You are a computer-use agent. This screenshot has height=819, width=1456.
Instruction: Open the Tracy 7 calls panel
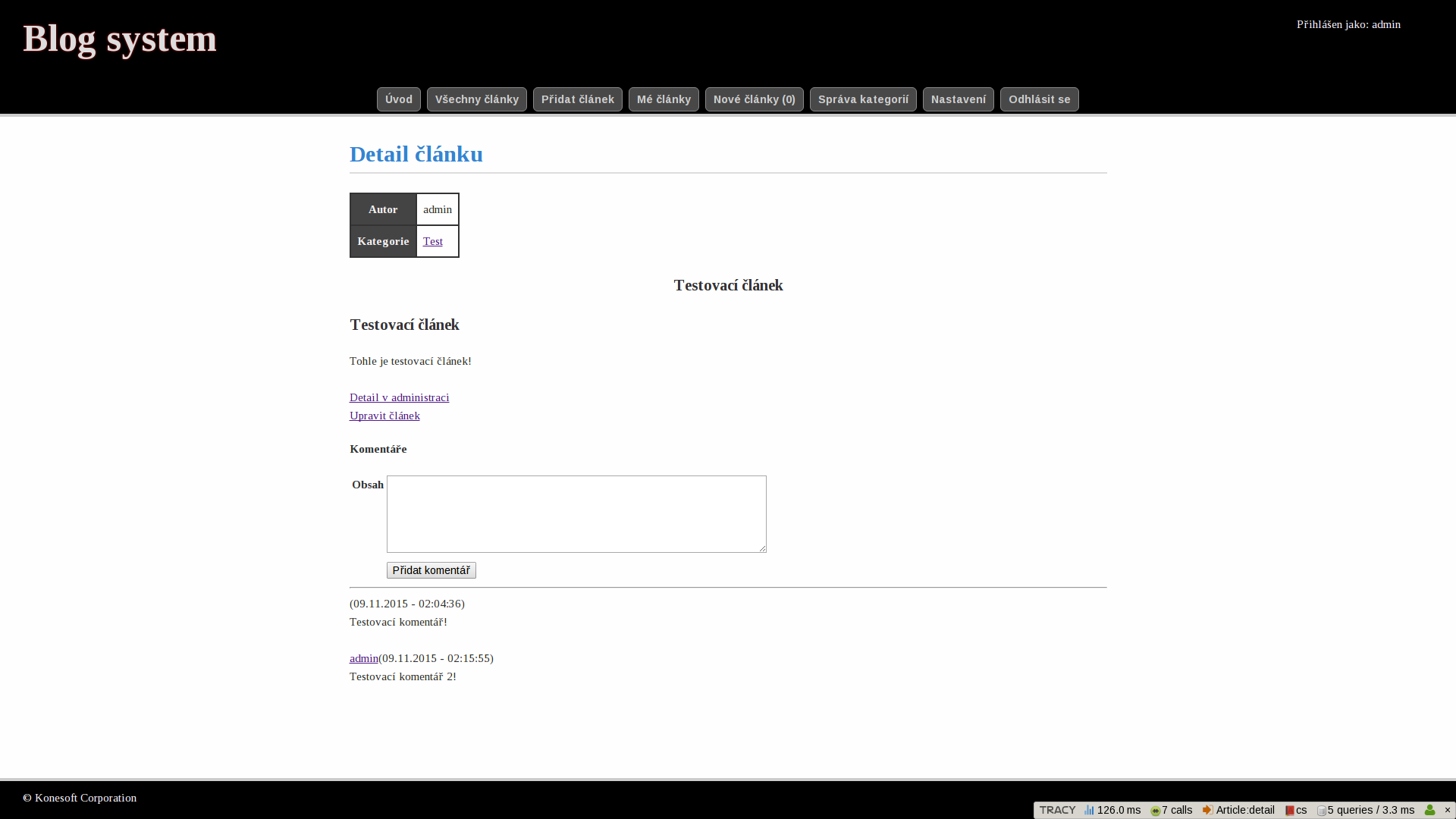pyautogui.click(x=1172, y=810)
